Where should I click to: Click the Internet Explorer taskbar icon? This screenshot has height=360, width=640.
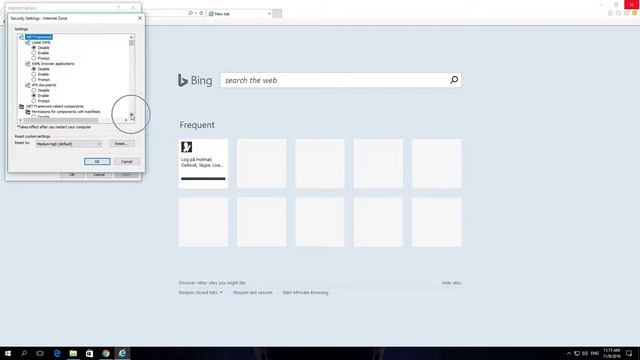click(x=122, y=353)
